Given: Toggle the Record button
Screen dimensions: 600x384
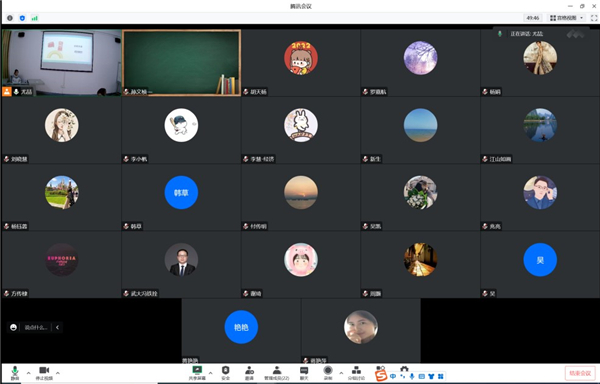Looking at the screenshot, I should (328, 373).
